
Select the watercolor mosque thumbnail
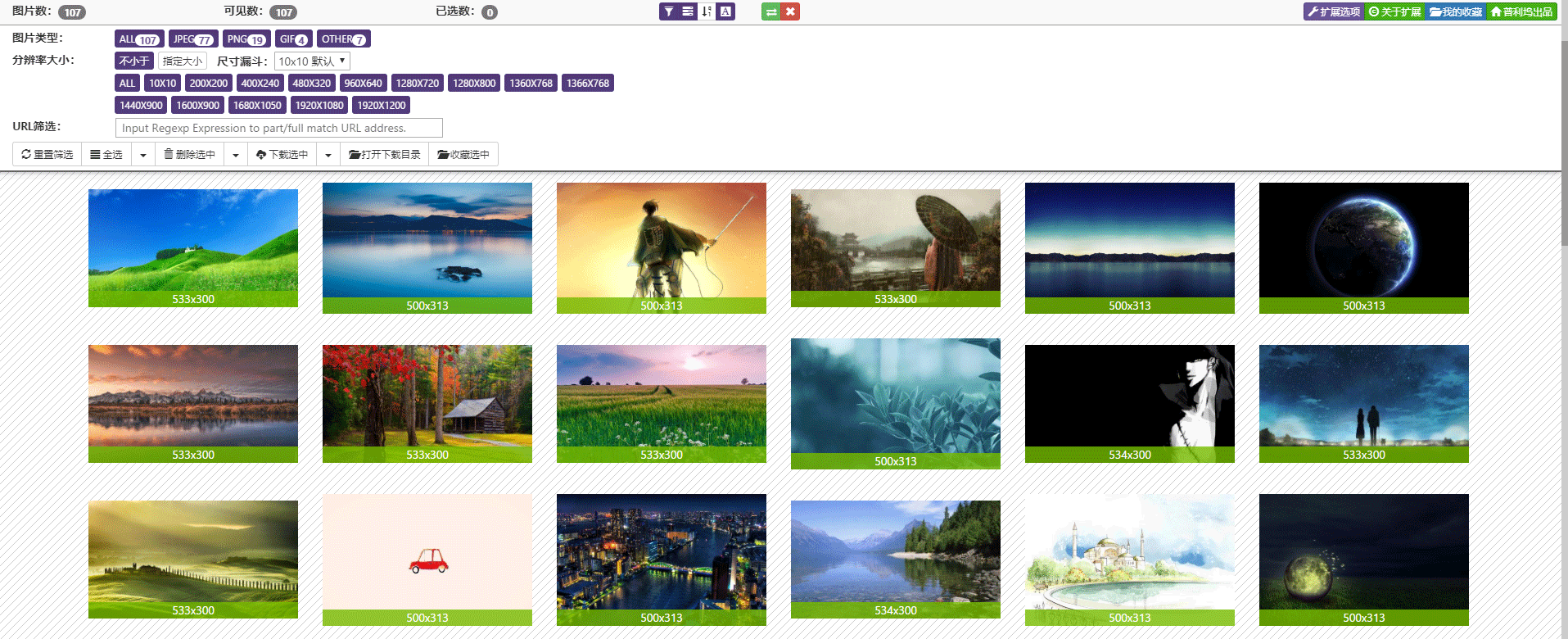coord(1130,560)
